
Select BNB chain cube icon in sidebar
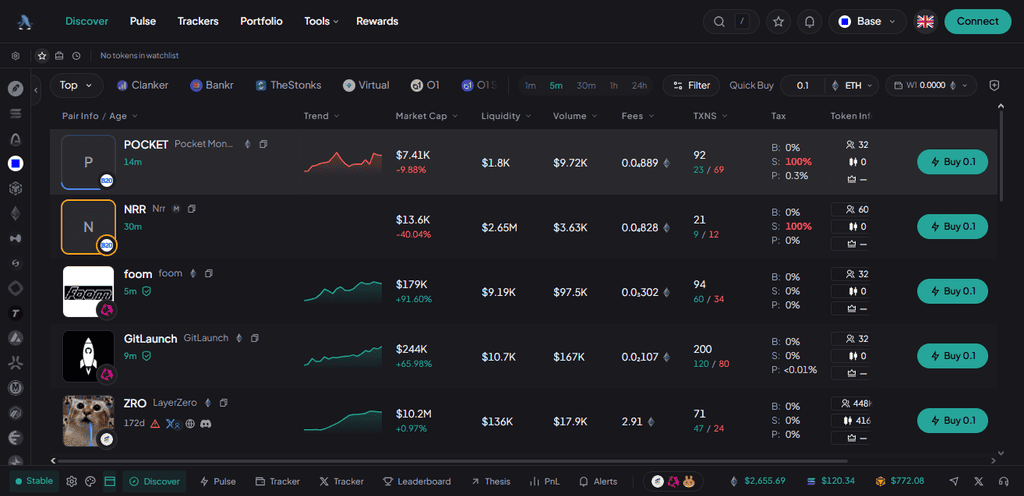pos(16,189)
